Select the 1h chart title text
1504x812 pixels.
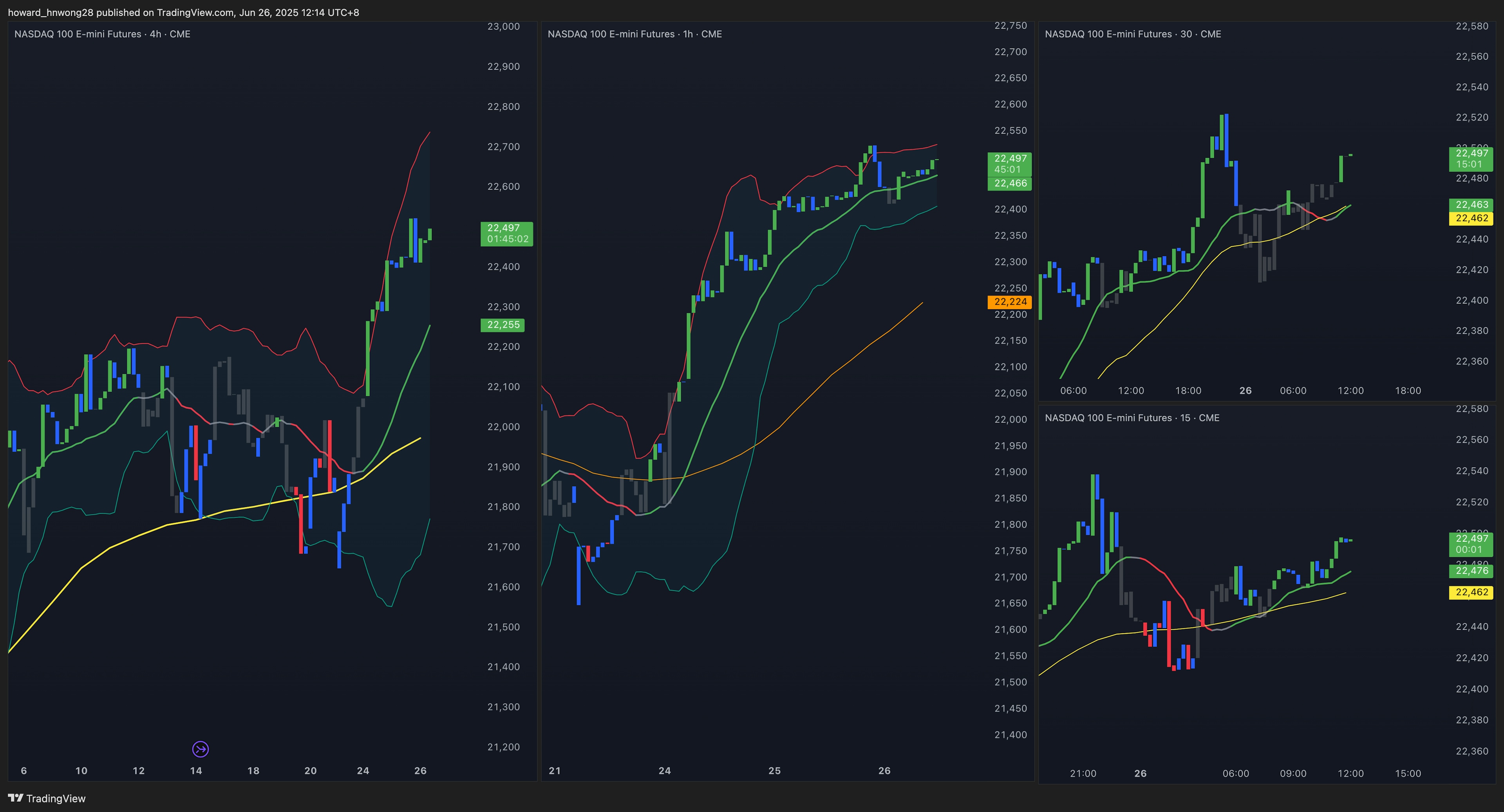point(634,34)
